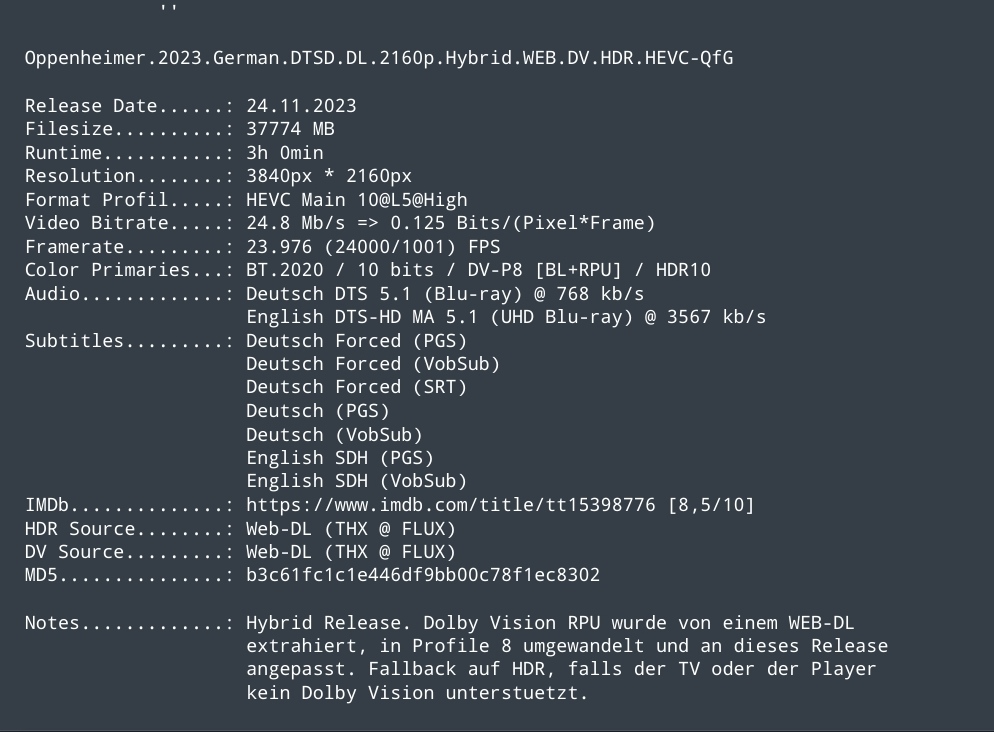Click the Runtime value 3h 0min

pos(285,153)
